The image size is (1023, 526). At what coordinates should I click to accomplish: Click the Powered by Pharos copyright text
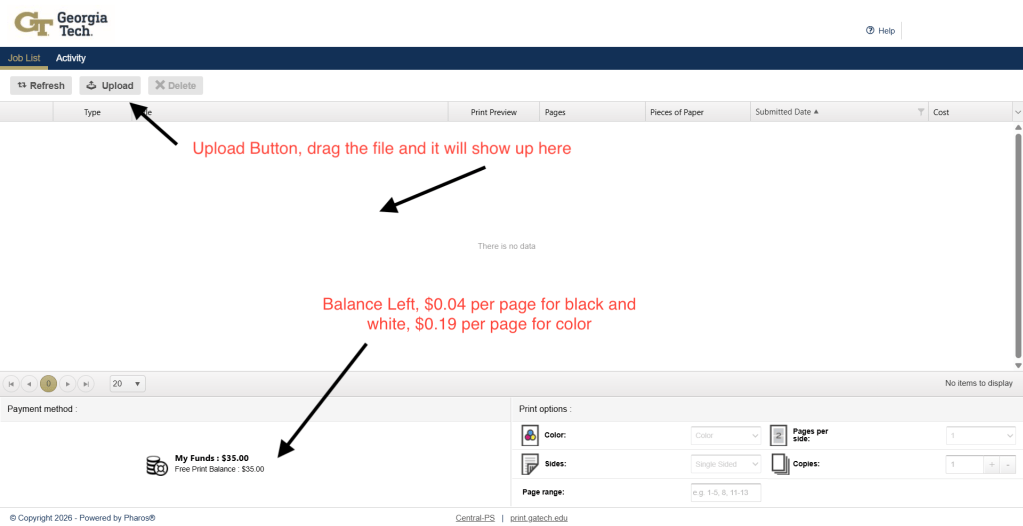tap(83, 518)
